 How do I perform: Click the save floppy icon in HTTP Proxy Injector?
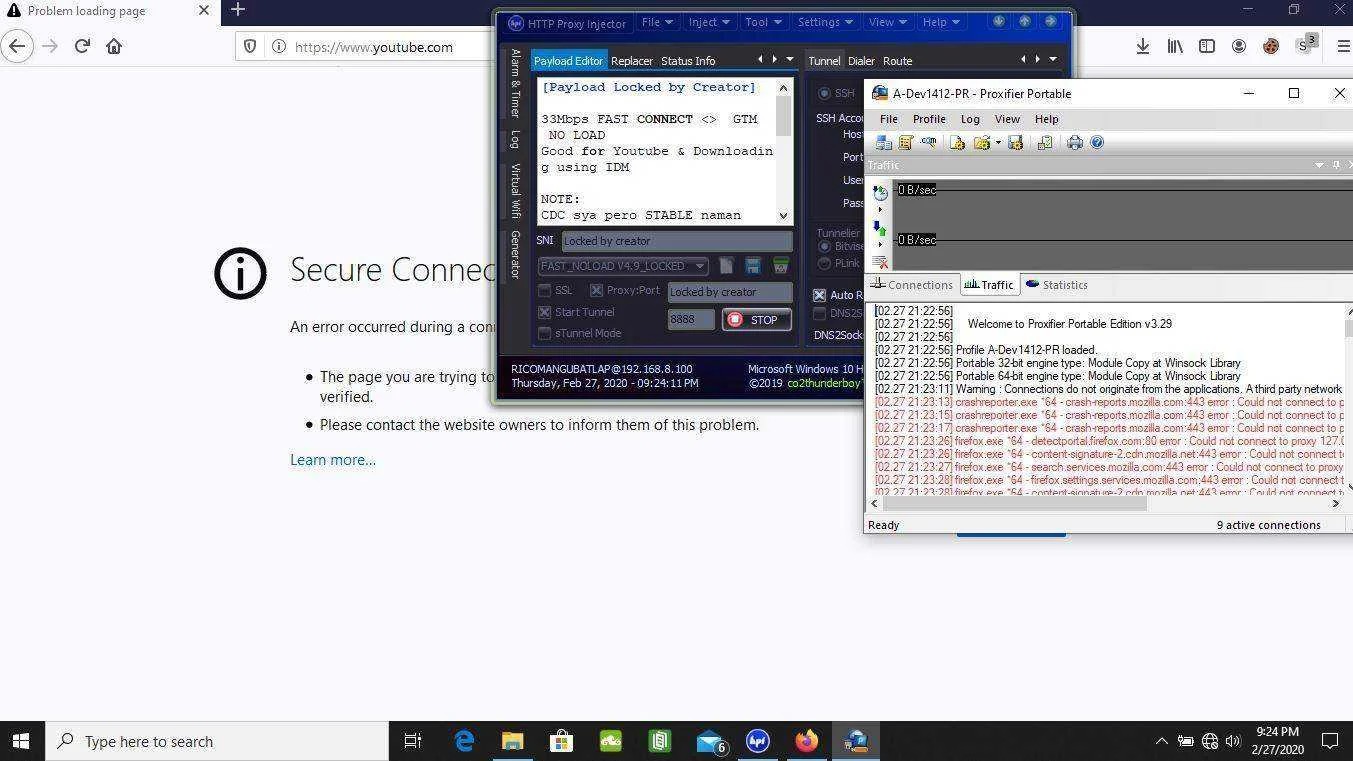[753, 265]
